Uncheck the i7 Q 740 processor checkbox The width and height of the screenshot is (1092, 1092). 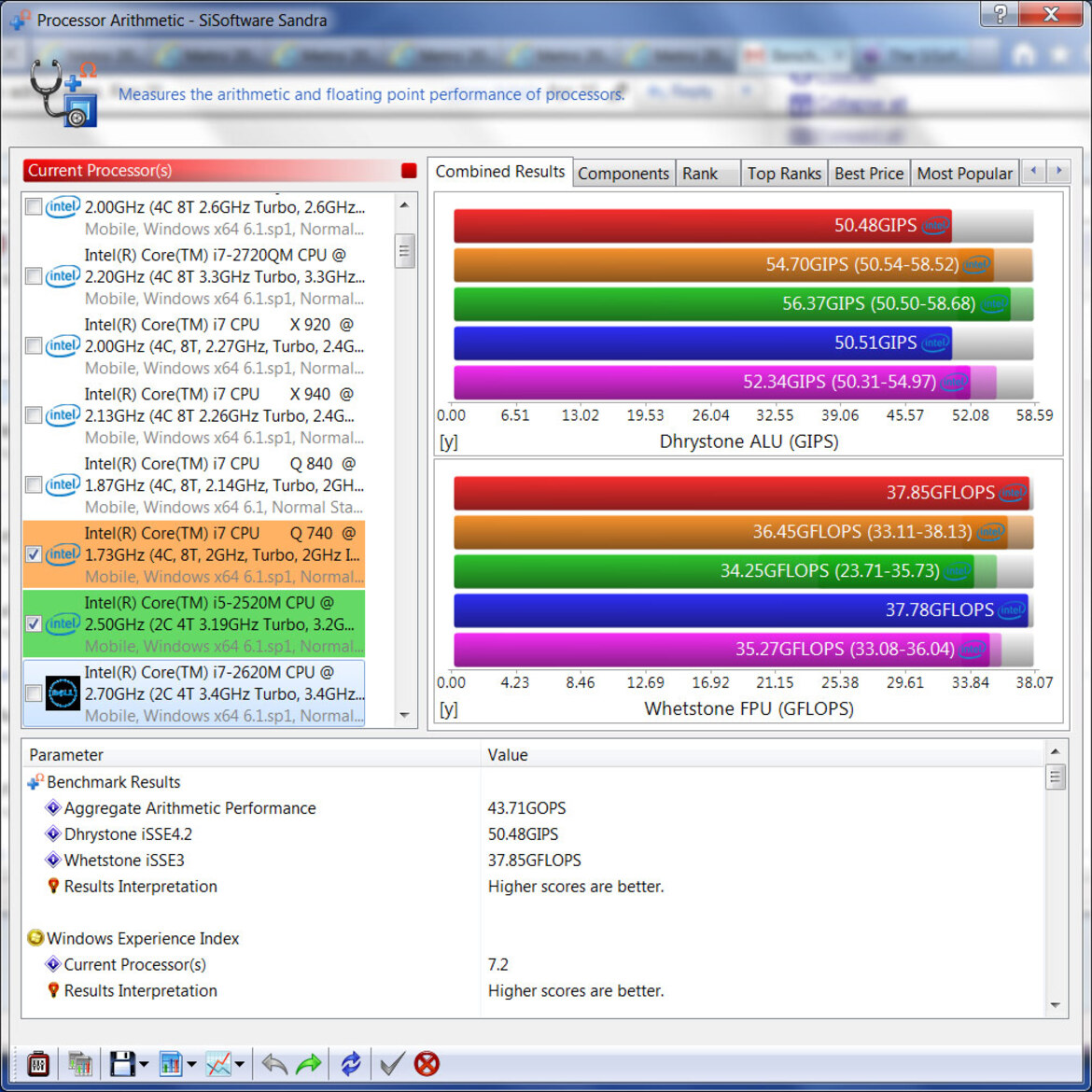(x=34, y=554)
